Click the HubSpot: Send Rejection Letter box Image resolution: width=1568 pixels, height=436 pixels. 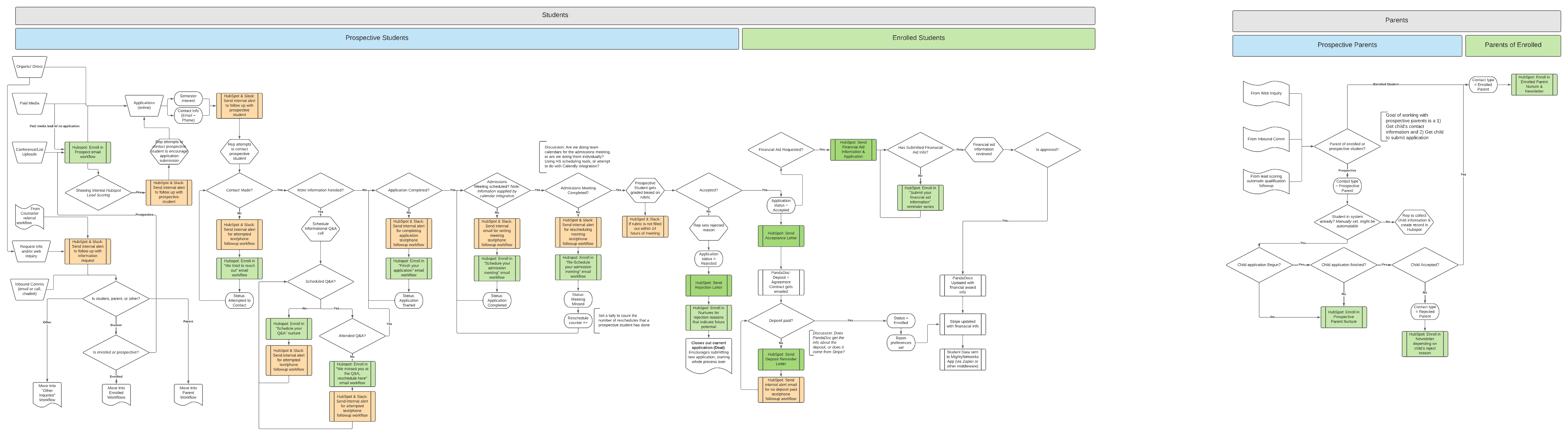click(x=708, y=286)
